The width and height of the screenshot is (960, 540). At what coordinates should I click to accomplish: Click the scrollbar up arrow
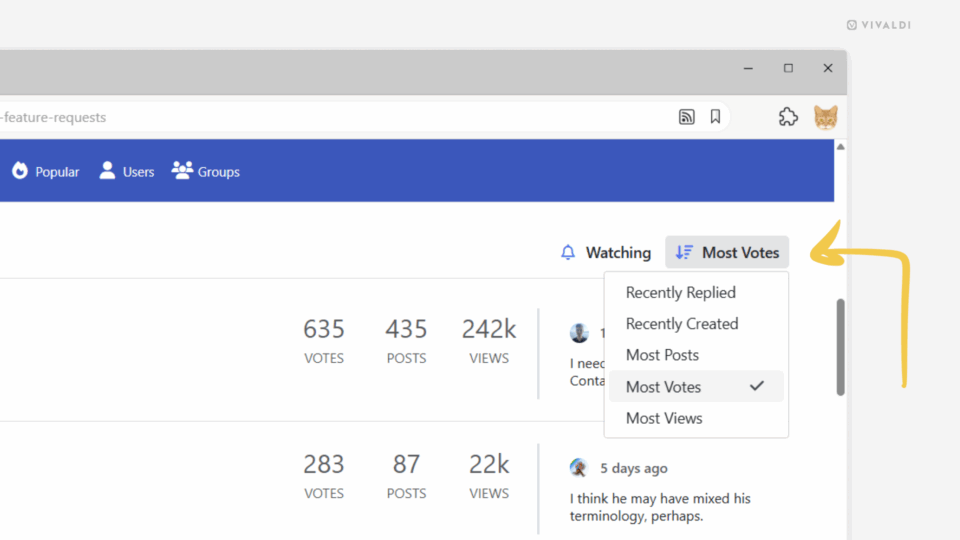(841, 147)
